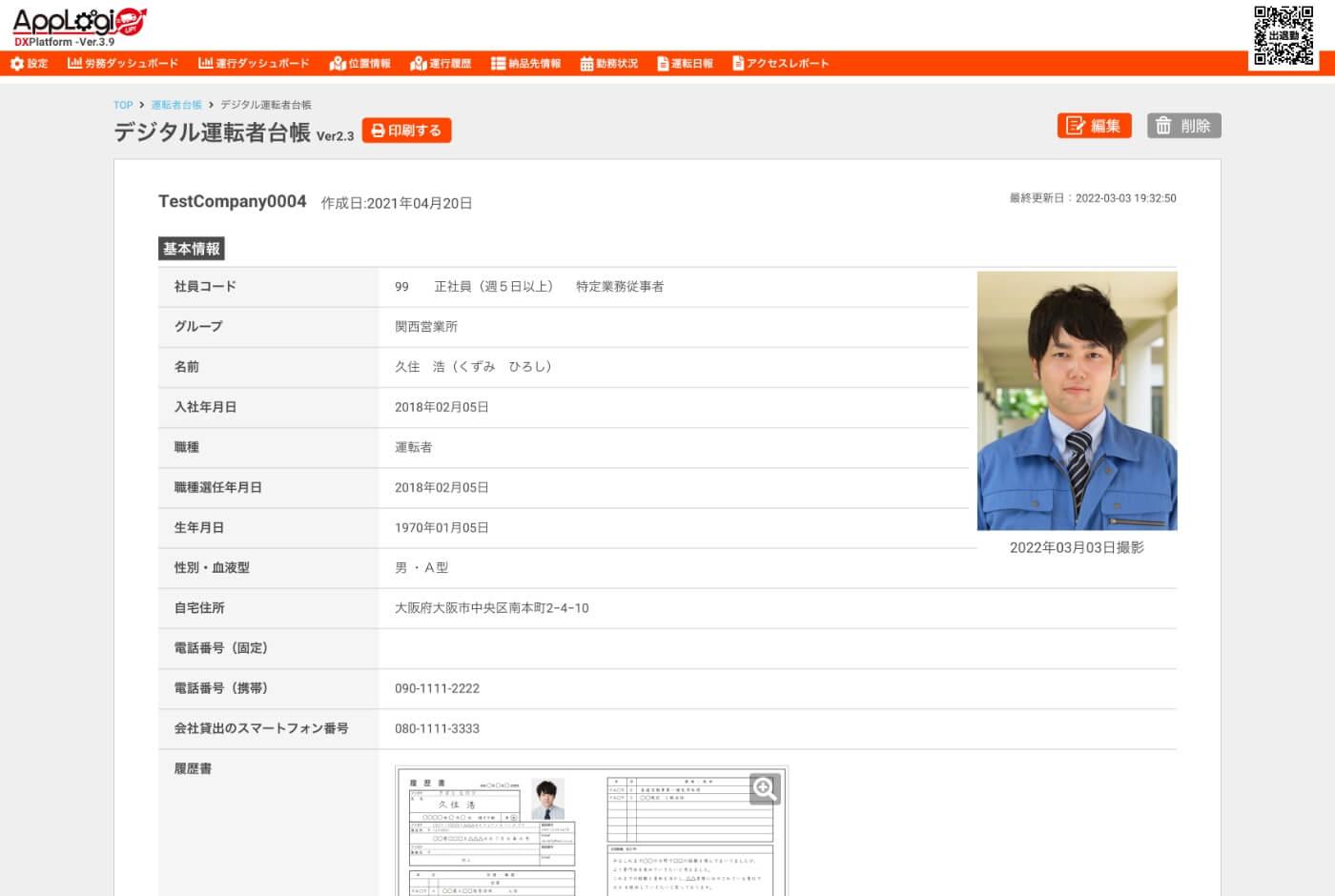Open the 履歴書 resume thumbnail
The height and width of the screenshot is (896, 1335).
[591, 830]
